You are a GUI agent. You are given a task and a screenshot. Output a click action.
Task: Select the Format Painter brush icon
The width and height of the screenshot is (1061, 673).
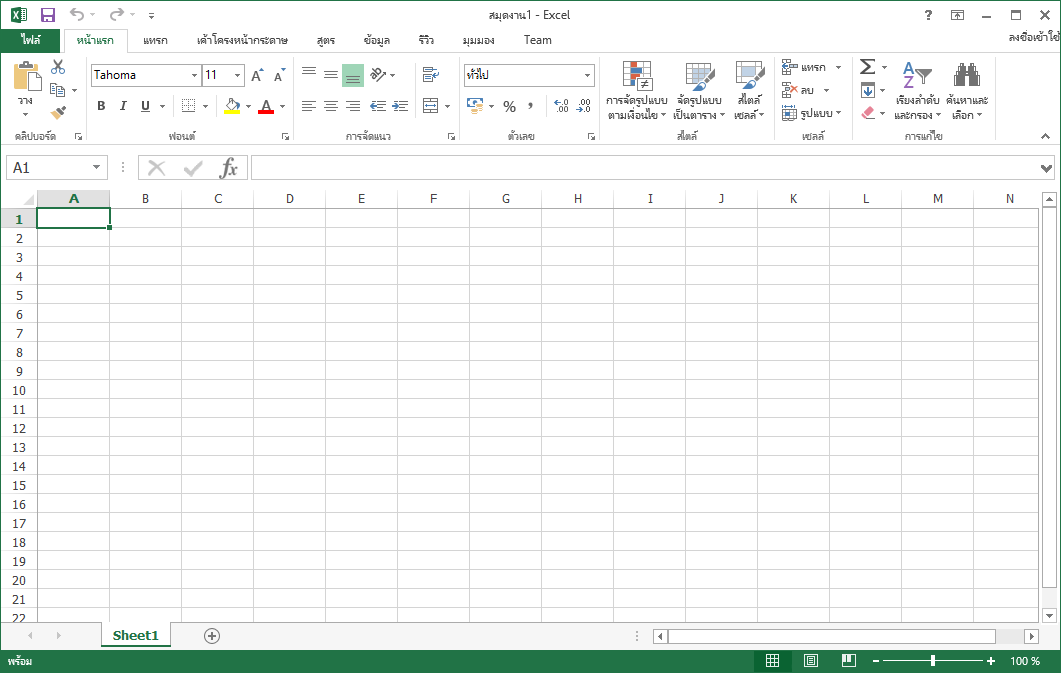[x=58, y=112]
